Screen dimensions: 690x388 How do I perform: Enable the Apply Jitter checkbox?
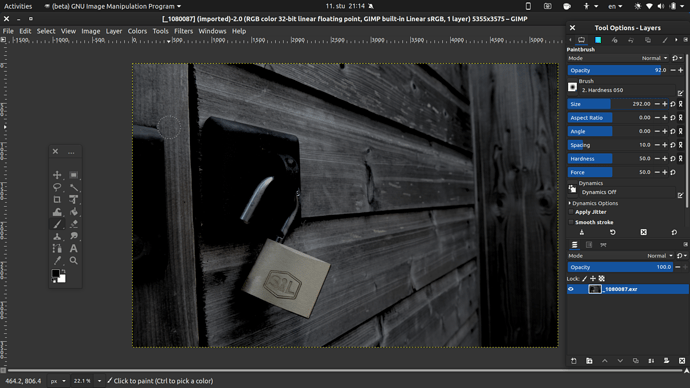click(x=571, y=212)
